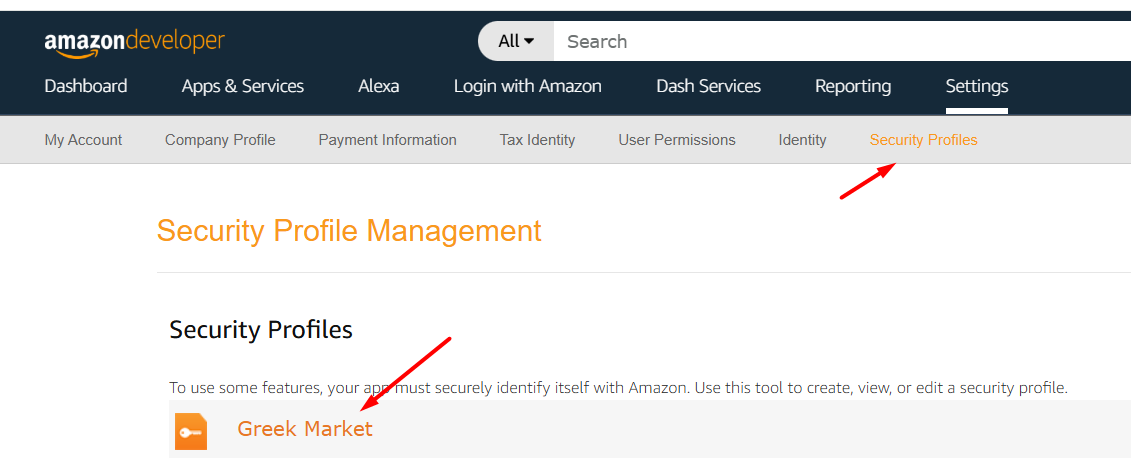Click the Search input field
Screen dimensions: 1131x458
point(840,41)
